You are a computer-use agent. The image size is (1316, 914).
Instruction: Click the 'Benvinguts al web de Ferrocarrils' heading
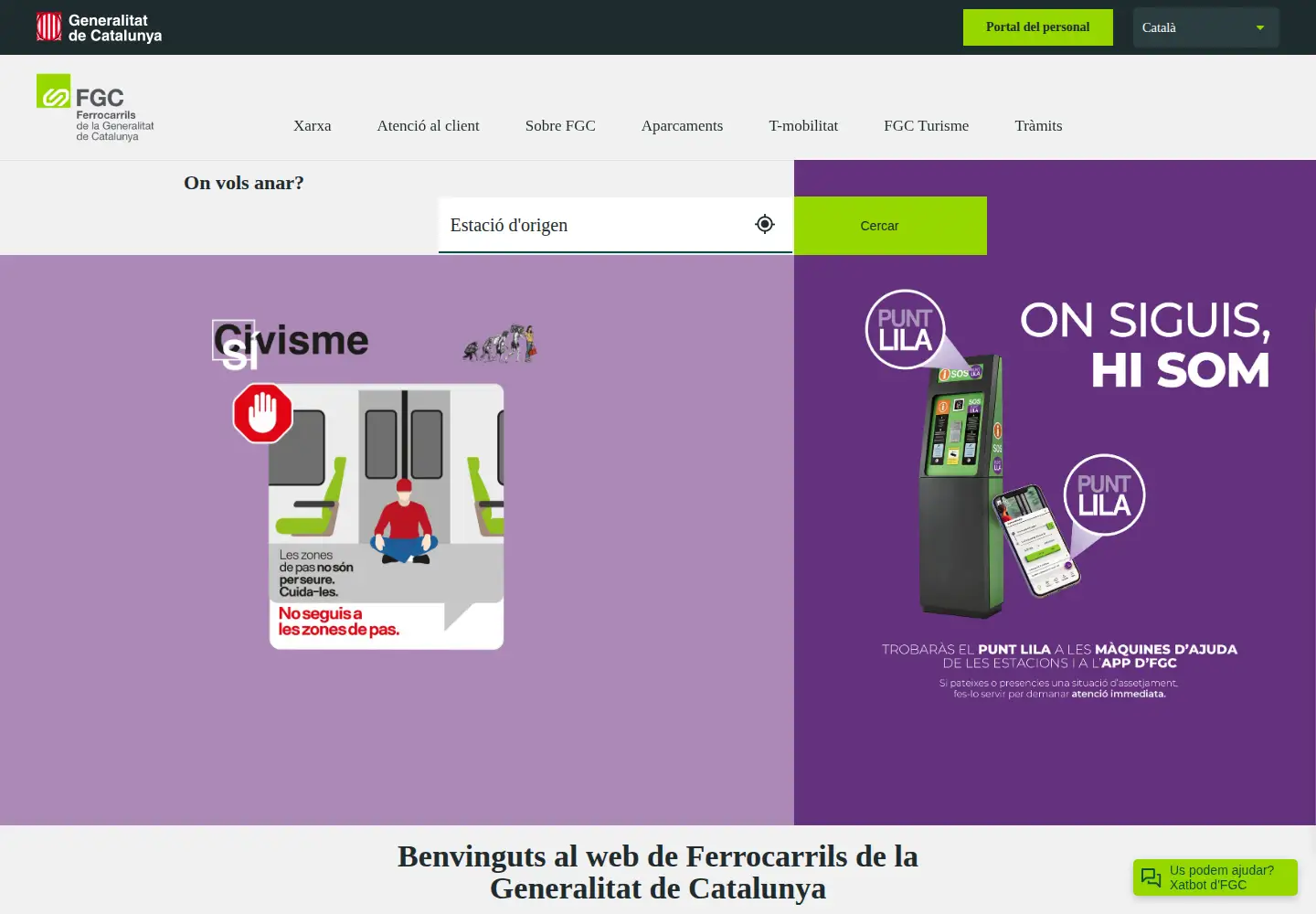click(x=658, y=872)
